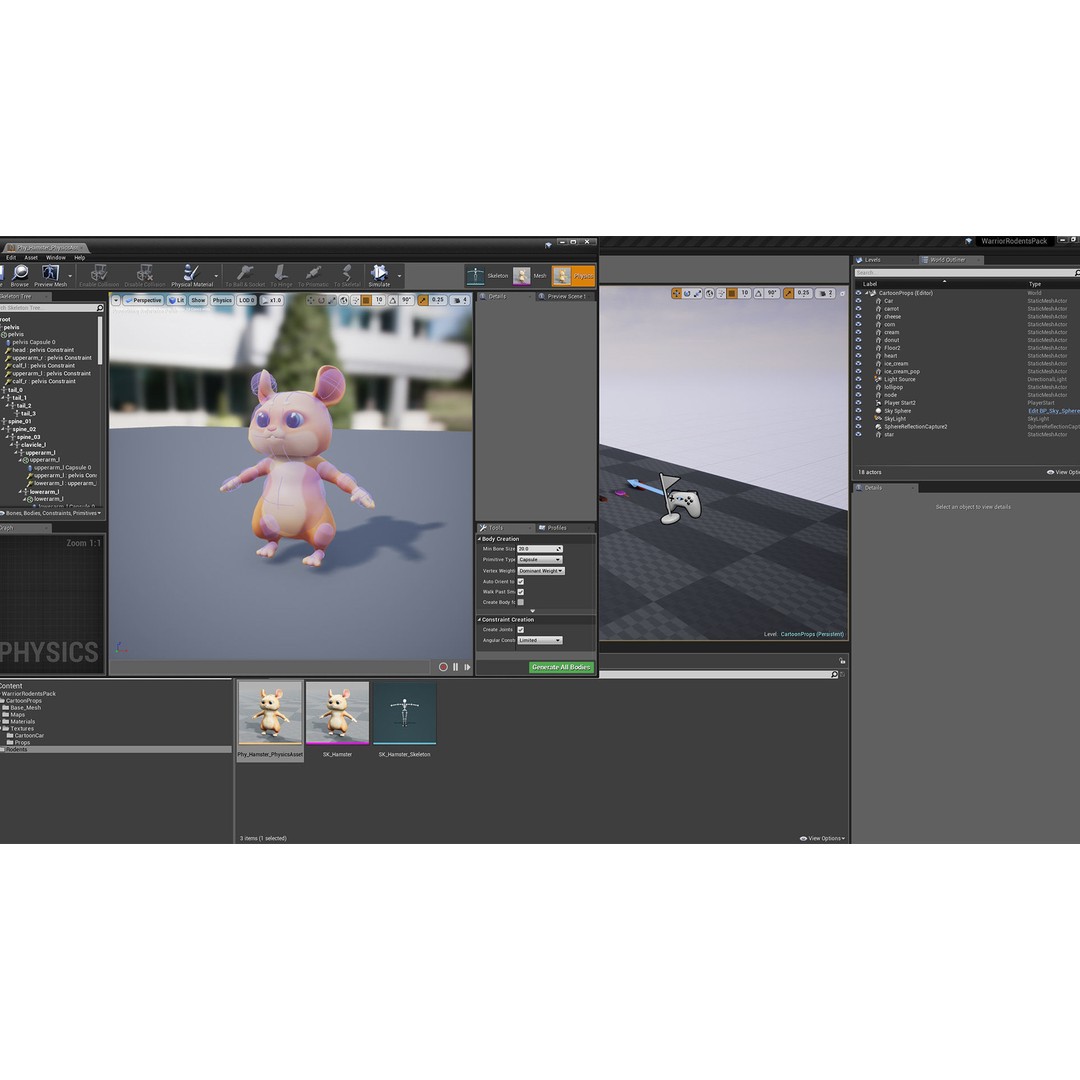Click the record button under the physics viewport
The height and width of the screenshot is (1080, 1080).
tap(443, 667)
